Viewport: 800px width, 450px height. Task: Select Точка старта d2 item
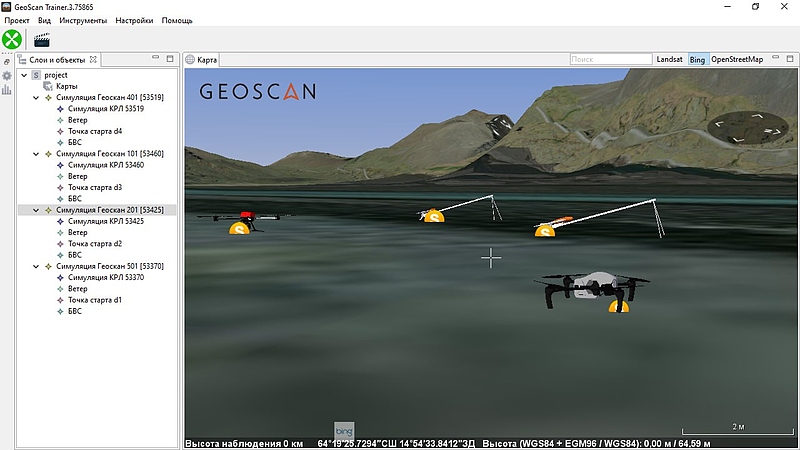coord(95,243)
